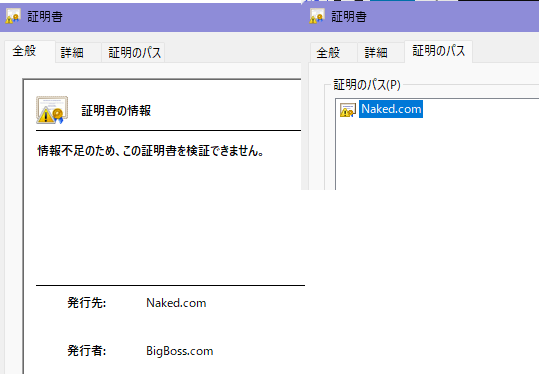Open the 詳細 tab in right window
Screen dimensions: 539x374
tap(381, 53)
